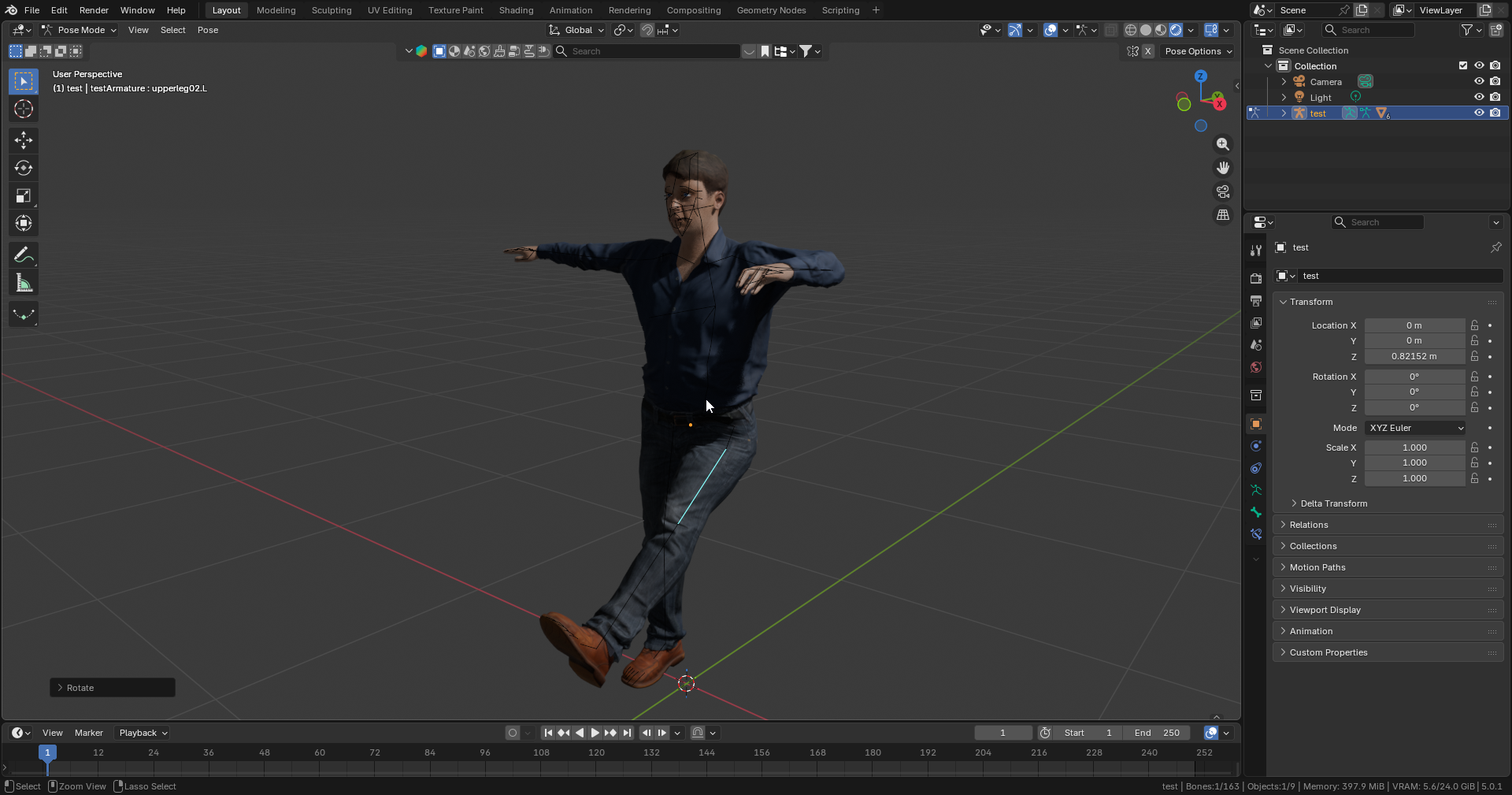Image resolution: width=1512 pixels, height=795 pixels.
Task: Select the Transform tool
Action: click(24, 223)
